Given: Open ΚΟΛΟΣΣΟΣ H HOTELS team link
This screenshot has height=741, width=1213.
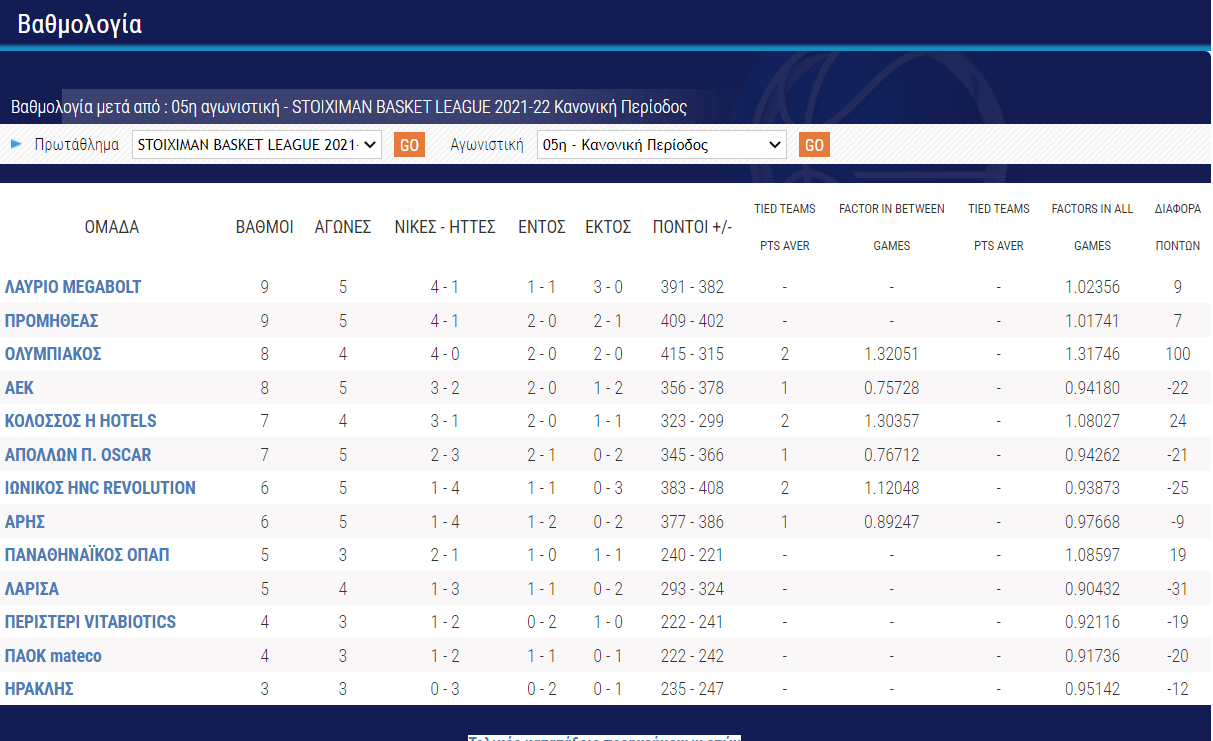Looking at the screenshot, I should tap(81, 421).
